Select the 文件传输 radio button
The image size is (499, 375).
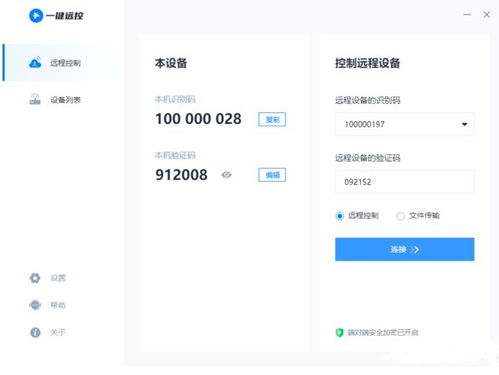click(400, 216)
